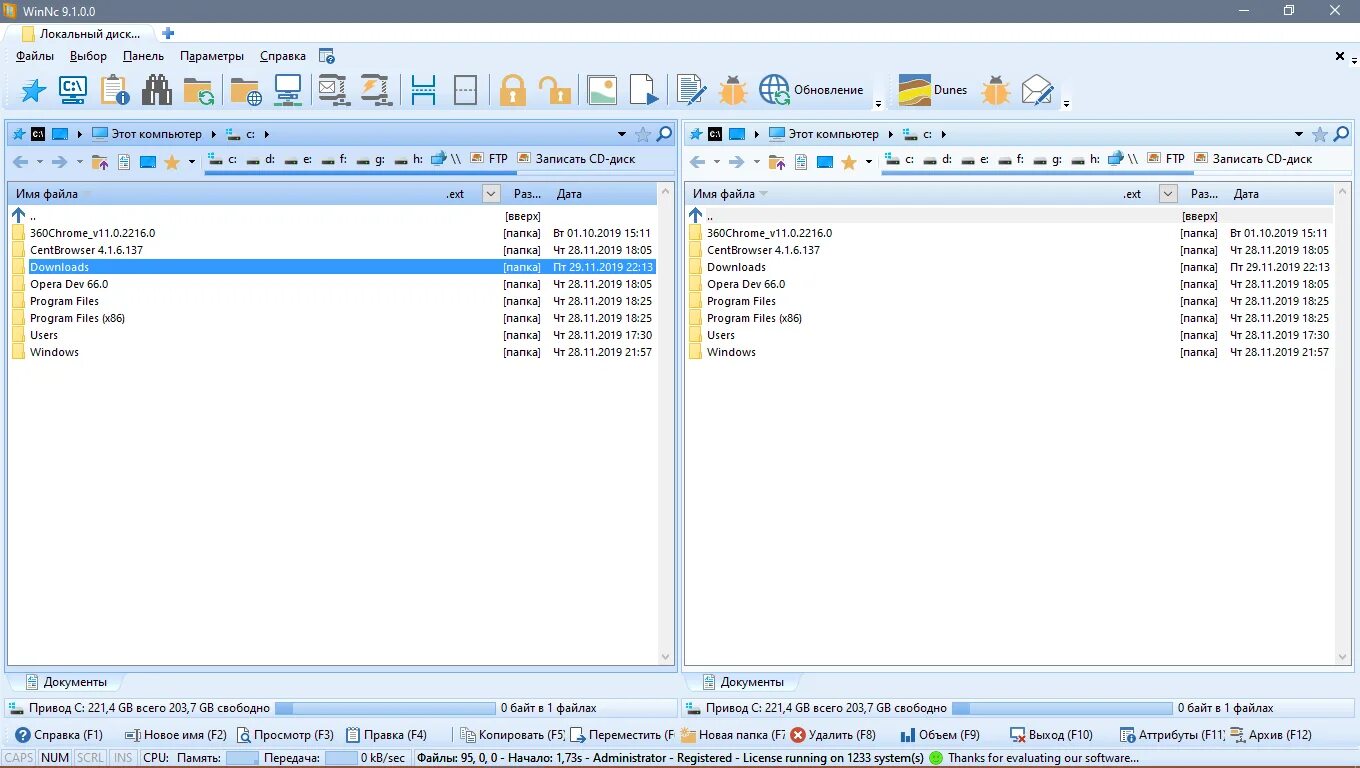Open toolbar overflow arrow after the mail icon
Screen dimensions: 1360x768
pyautogui.click(x=1067, y=103)
